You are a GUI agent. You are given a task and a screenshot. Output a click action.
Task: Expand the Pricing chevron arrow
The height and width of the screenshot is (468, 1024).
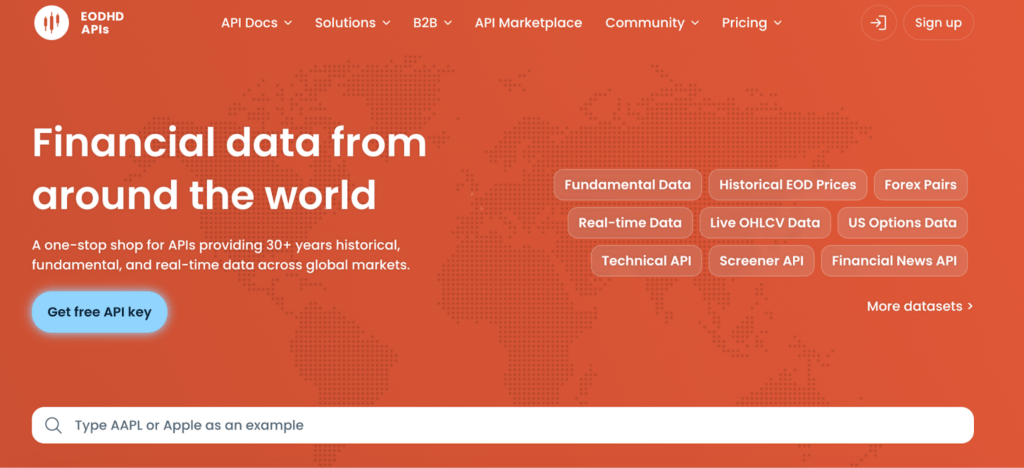pyautogui.click(x=778, y=23)
